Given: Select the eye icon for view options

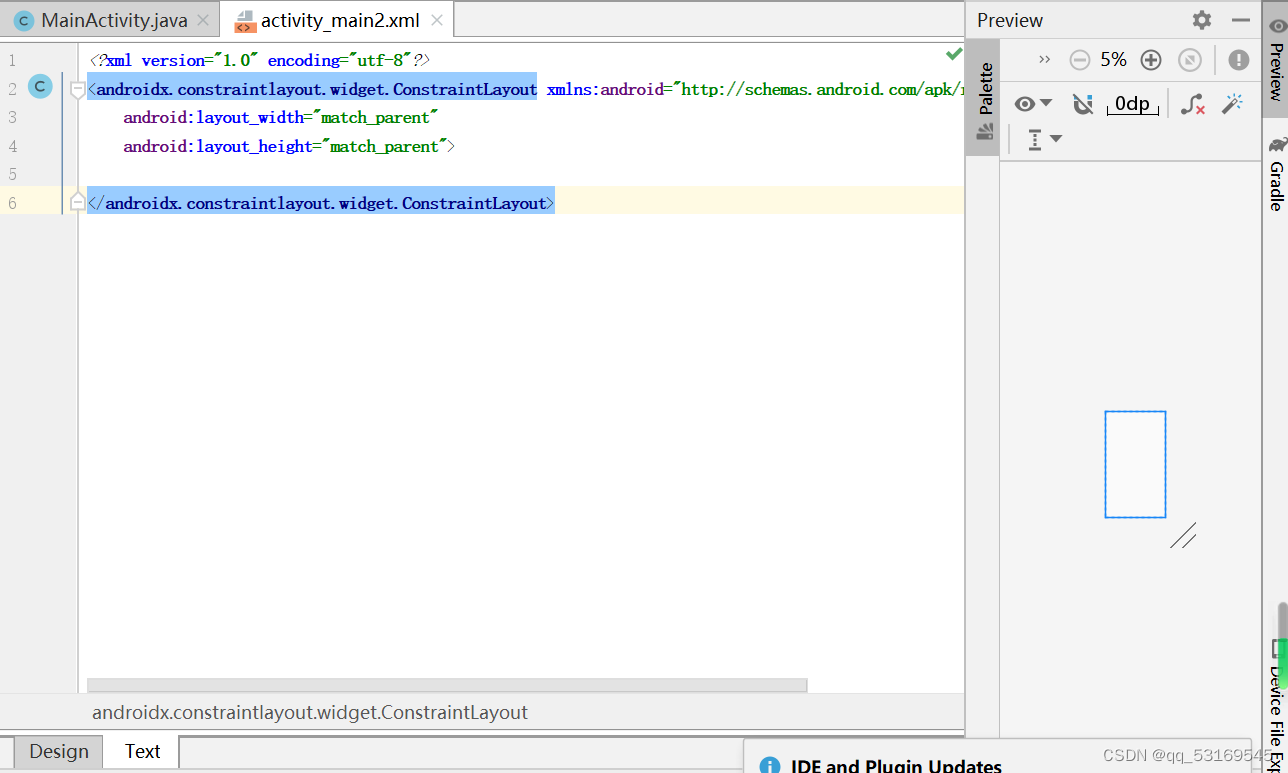Looking at the screenshot, I should tap(1026, 103).
